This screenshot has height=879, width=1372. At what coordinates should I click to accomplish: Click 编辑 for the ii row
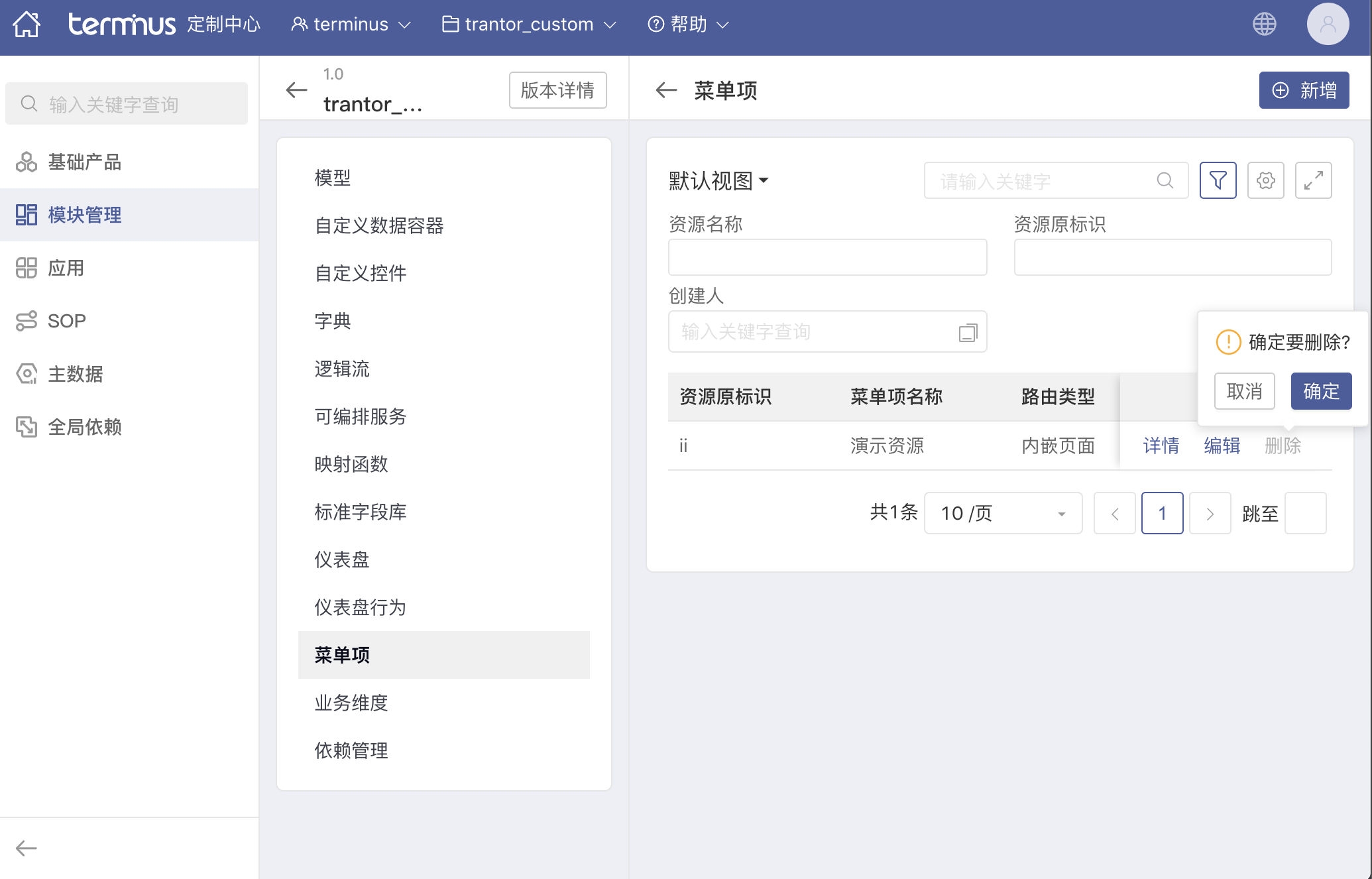click(1222, 445)
